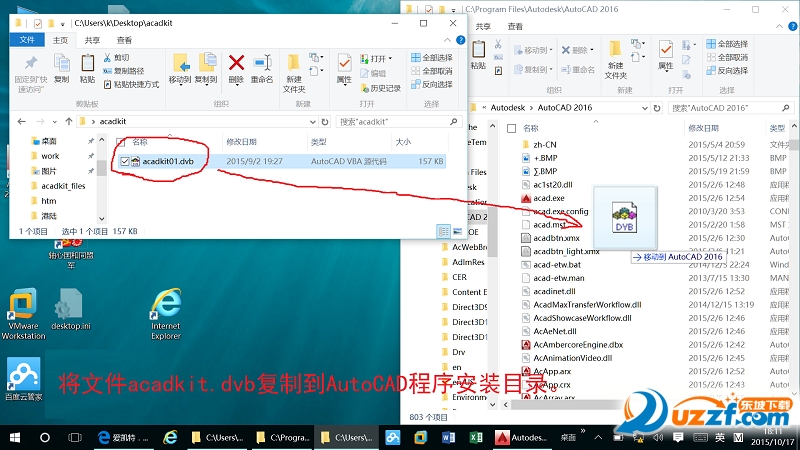
Task: Click Copy path (复制路径) in acadkit ribbon
Action: point(124,71)
